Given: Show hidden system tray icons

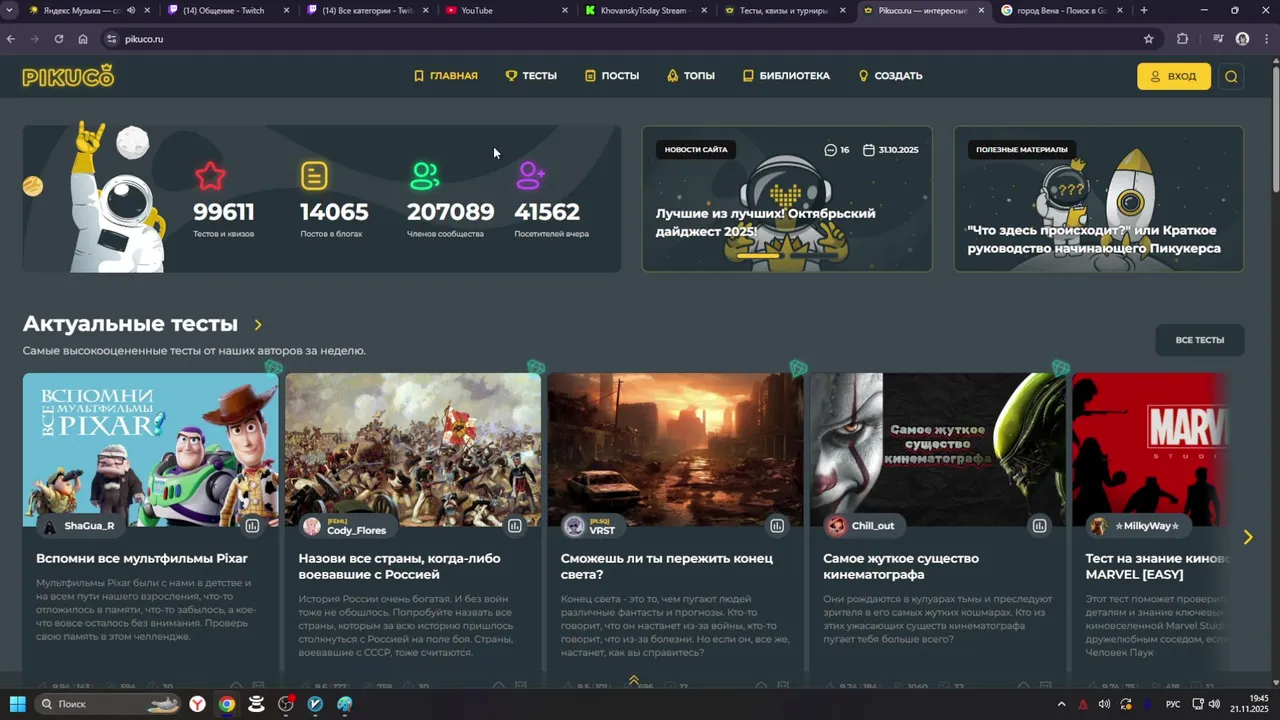Looking at the screenshot, I should 1061,704.
